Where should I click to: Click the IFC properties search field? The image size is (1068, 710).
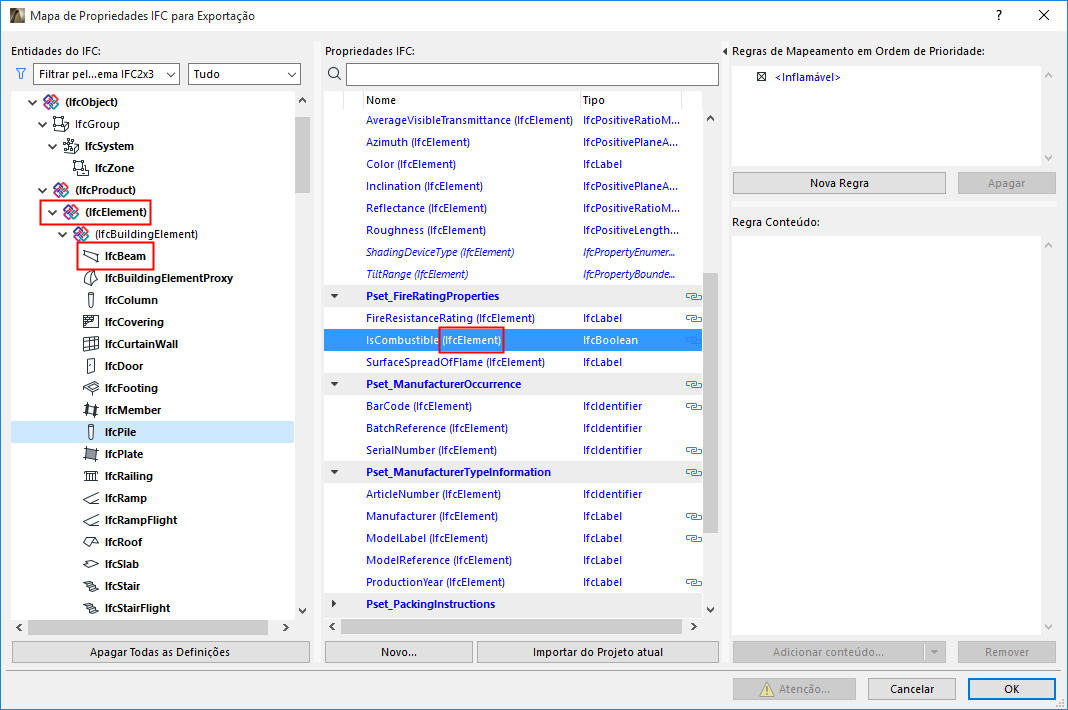[533, 74]
